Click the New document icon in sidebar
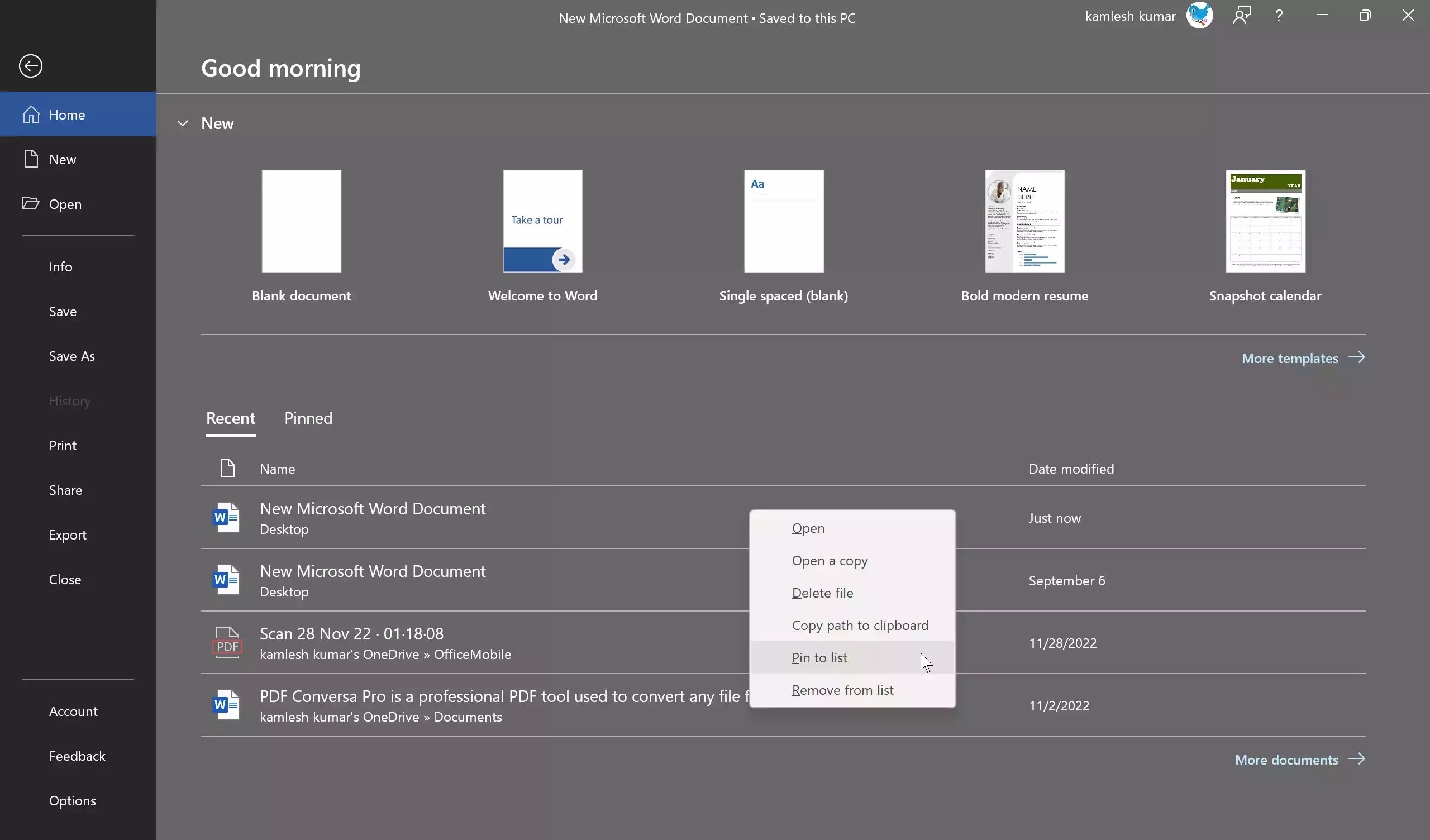This screenshot has width=1430, height=840. pos(31,159)
